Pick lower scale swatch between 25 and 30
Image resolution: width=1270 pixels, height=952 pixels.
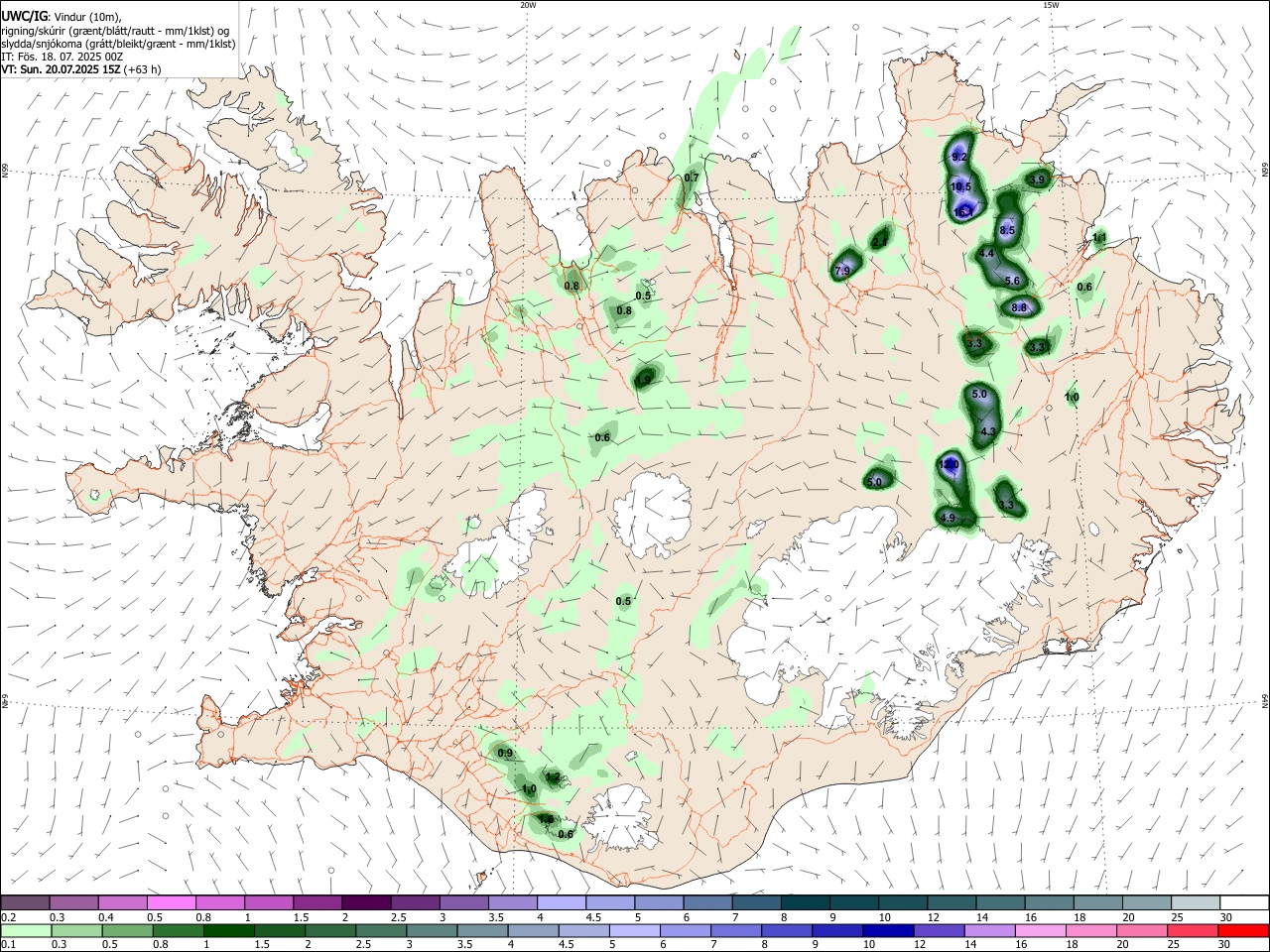[x=1192, y=930]
